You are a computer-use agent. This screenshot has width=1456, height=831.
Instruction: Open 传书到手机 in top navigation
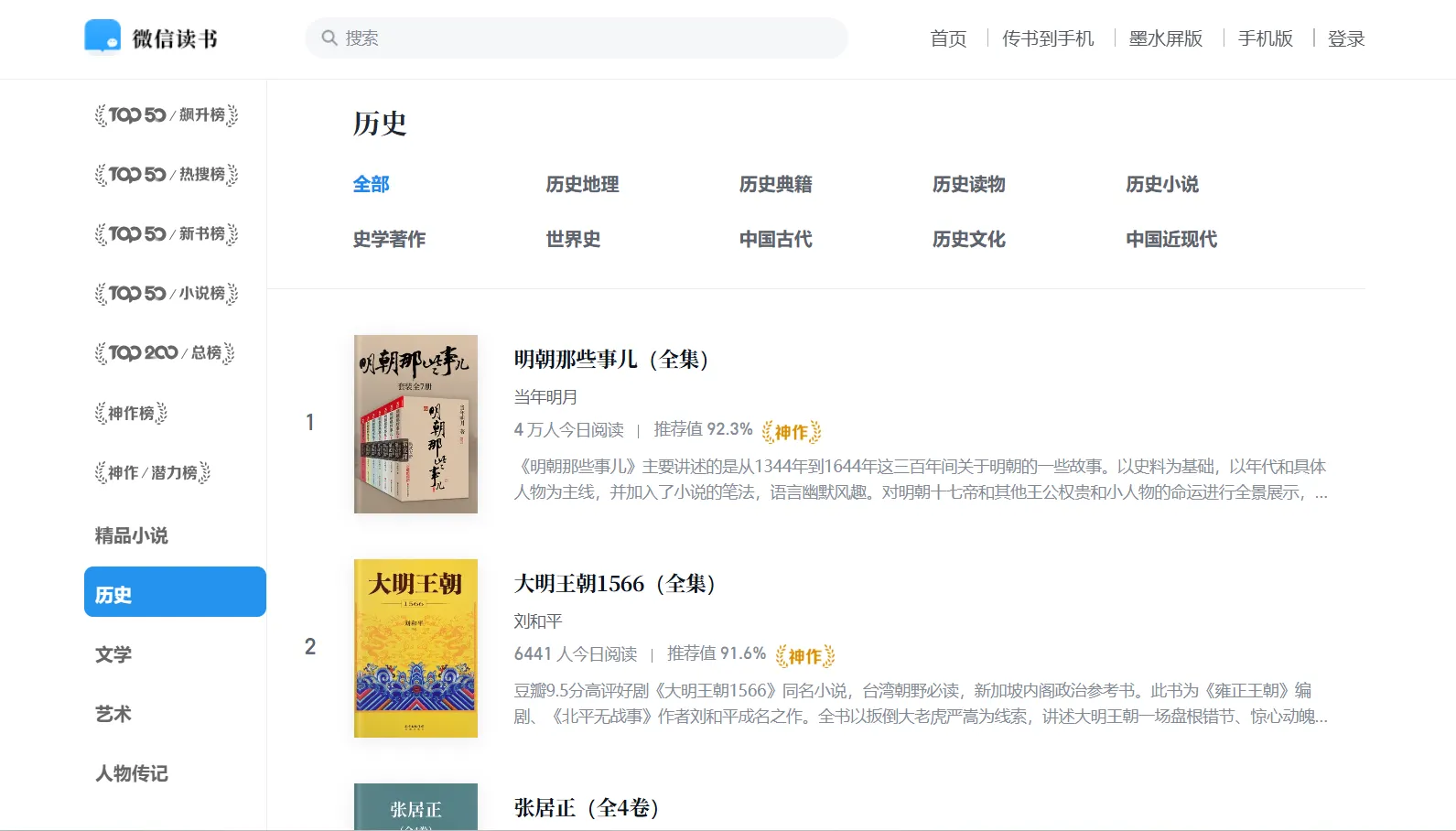pyautogui.click(x=1048, y=38)
